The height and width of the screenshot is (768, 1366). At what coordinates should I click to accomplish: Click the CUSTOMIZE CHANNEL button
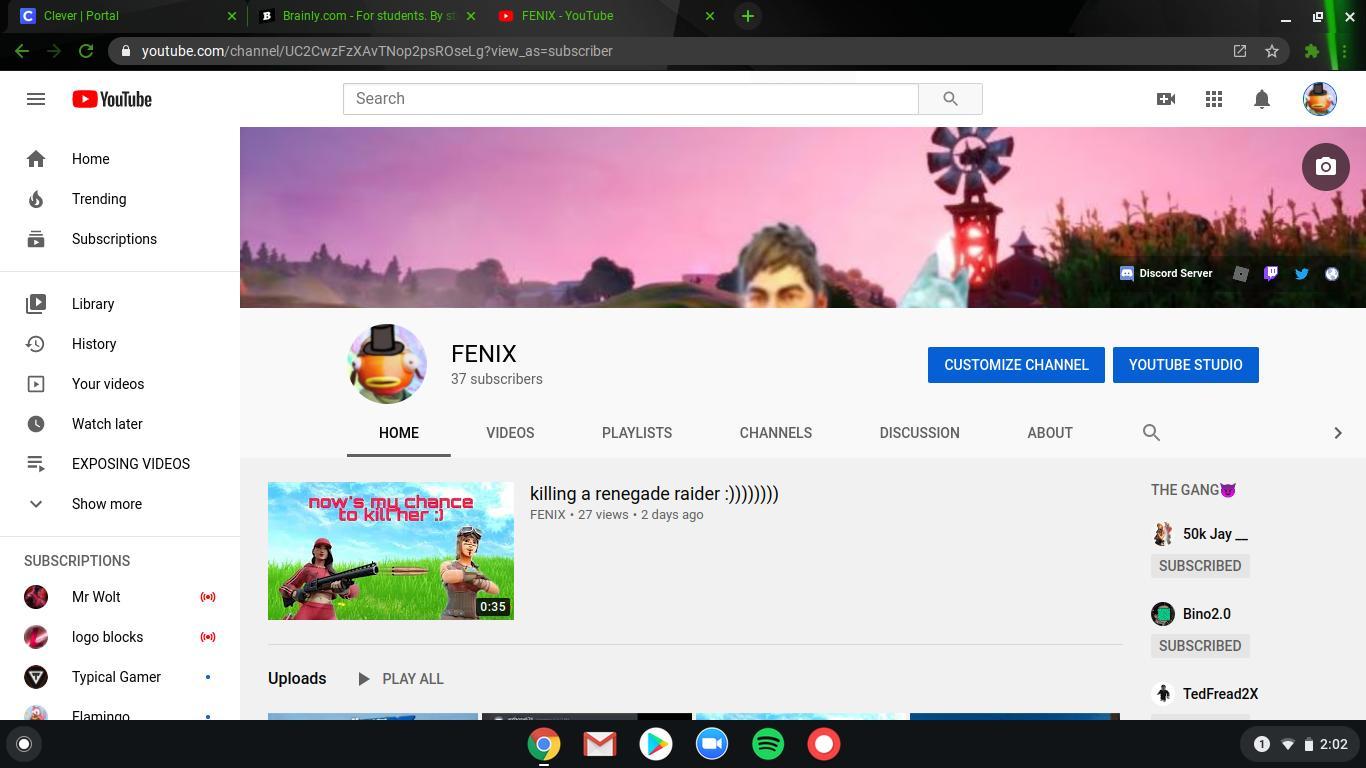pyautogui.click(x=1016, y=365)
